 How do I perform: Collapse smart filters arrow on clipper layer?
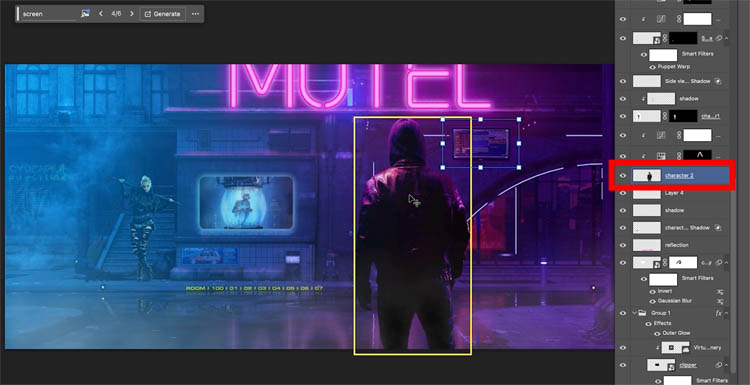point(726,365)
